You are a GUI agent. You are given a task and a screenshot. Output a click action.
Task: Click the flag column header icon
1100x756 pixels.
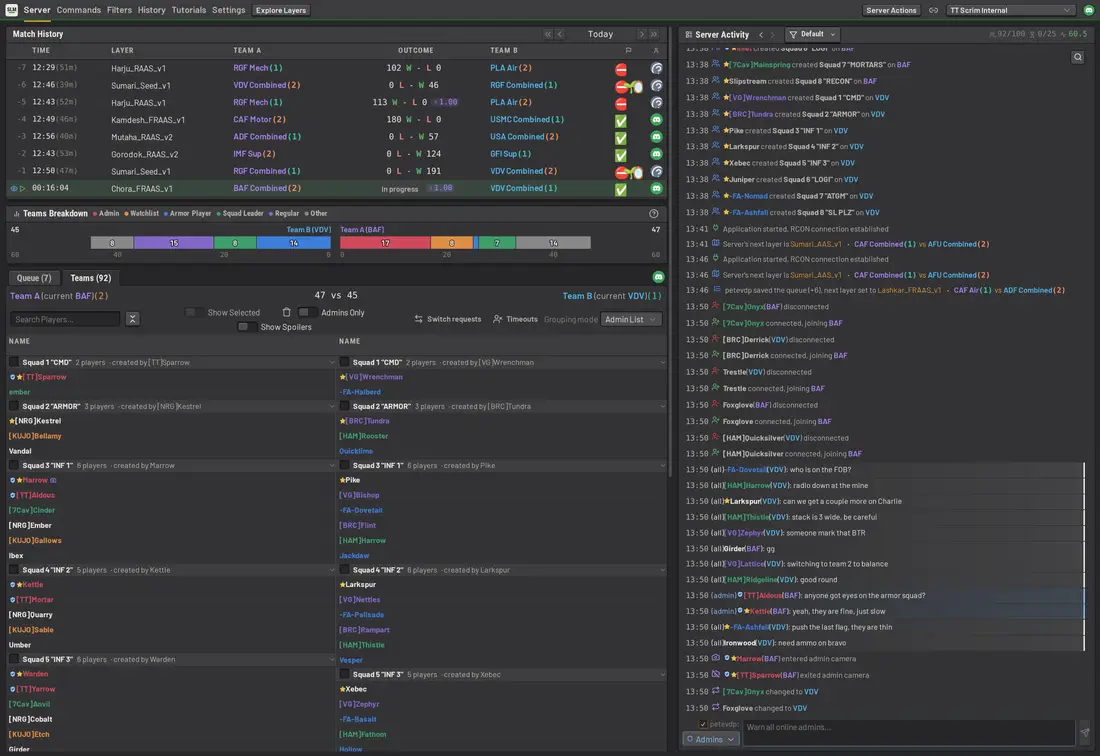tap(628, 50)
